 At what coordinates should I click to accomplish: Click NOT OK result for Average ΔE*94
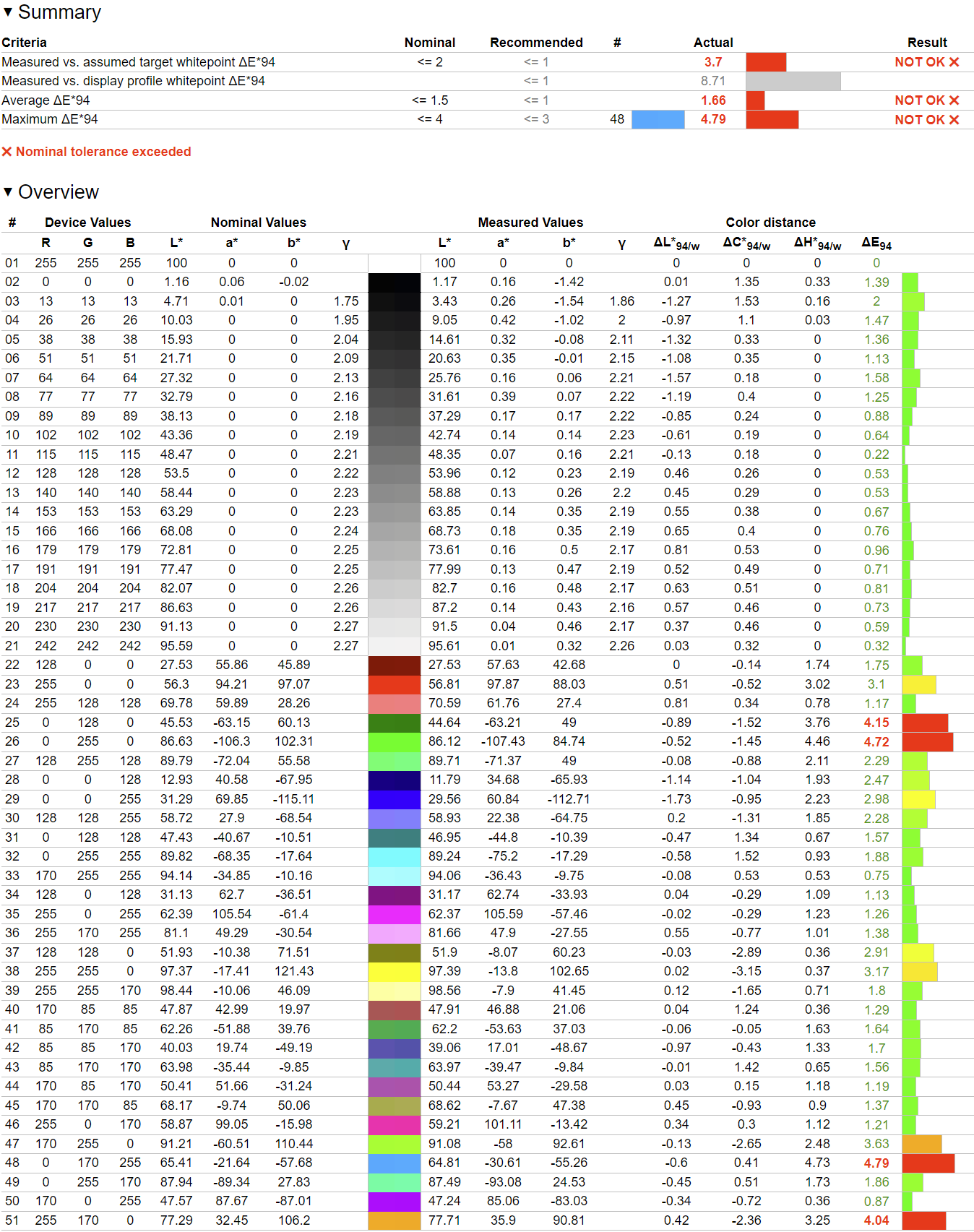tap(927, 100)
